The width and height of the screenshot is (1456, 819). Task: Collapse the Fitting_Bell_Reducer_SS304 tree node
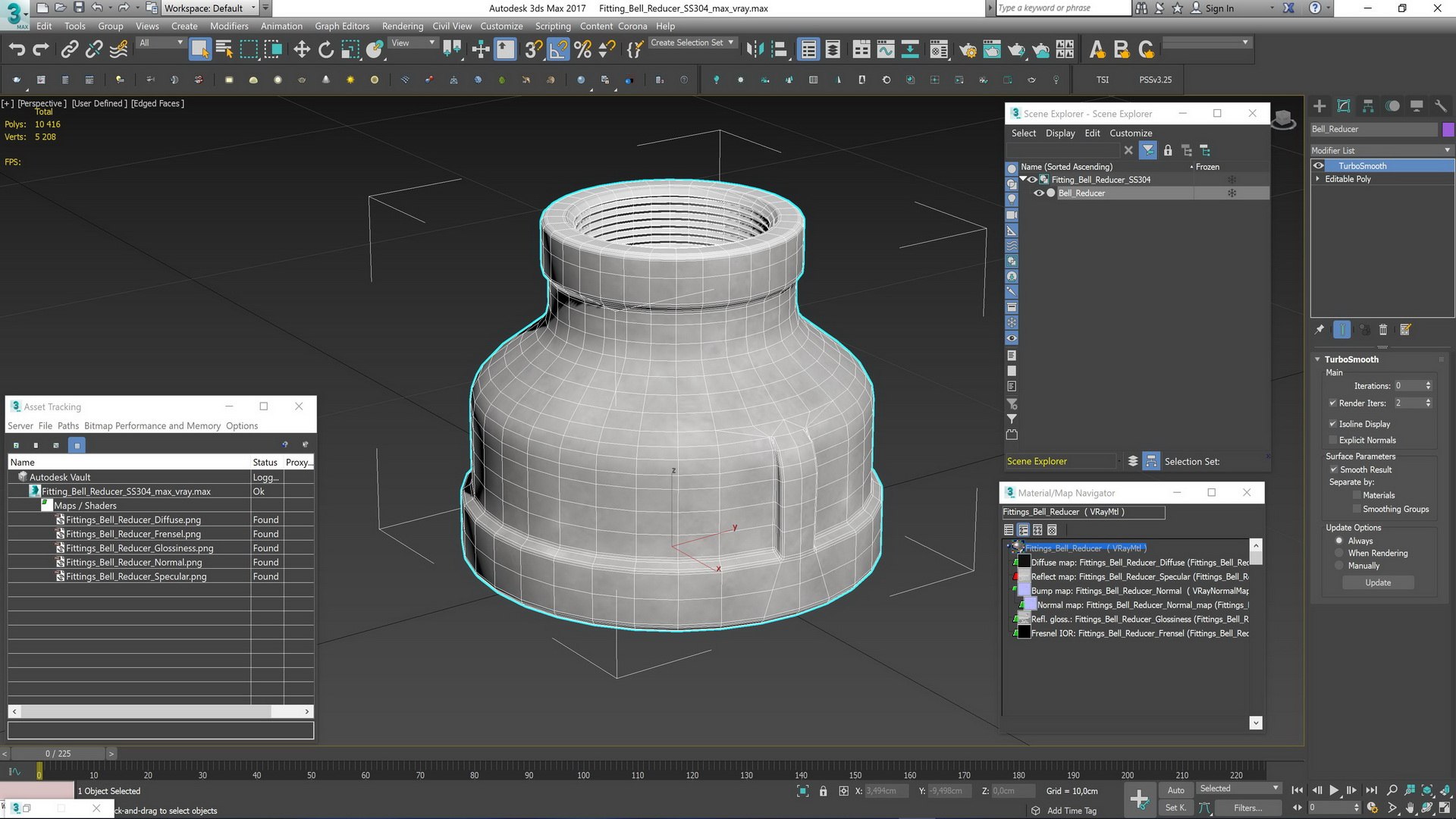pos(1023,180)
